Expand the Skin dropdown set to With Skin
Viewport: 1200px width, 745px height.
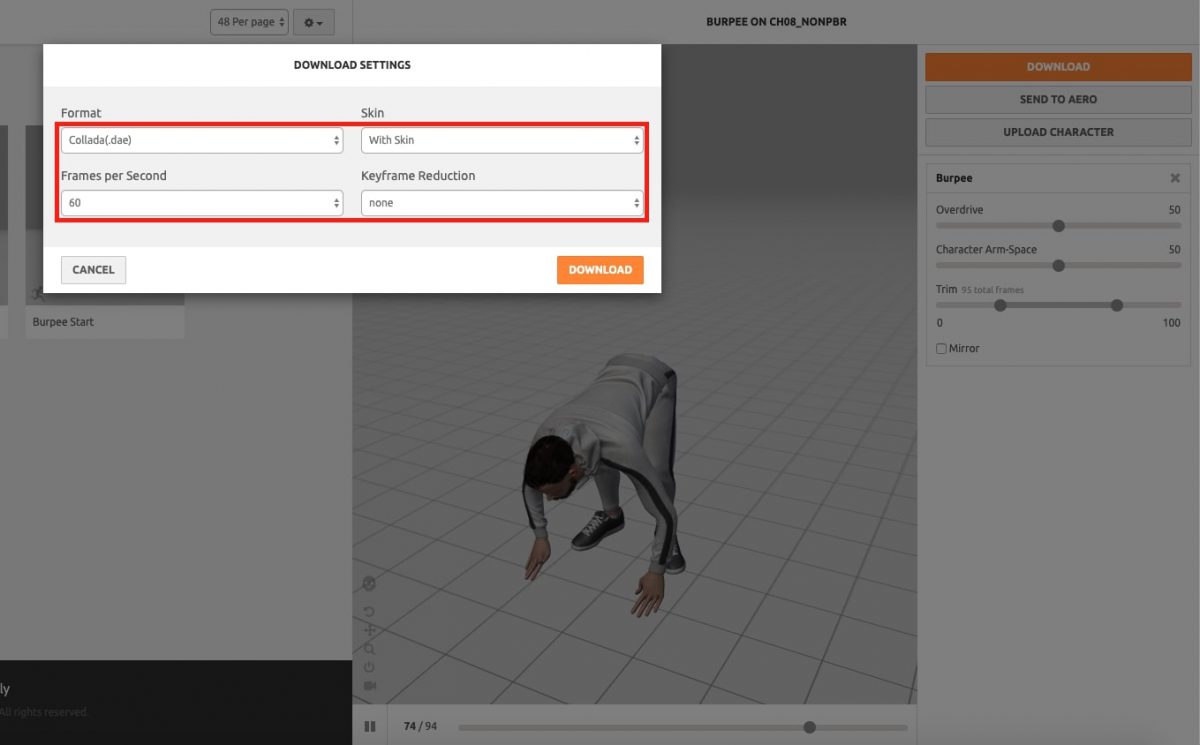pos(501,140)
